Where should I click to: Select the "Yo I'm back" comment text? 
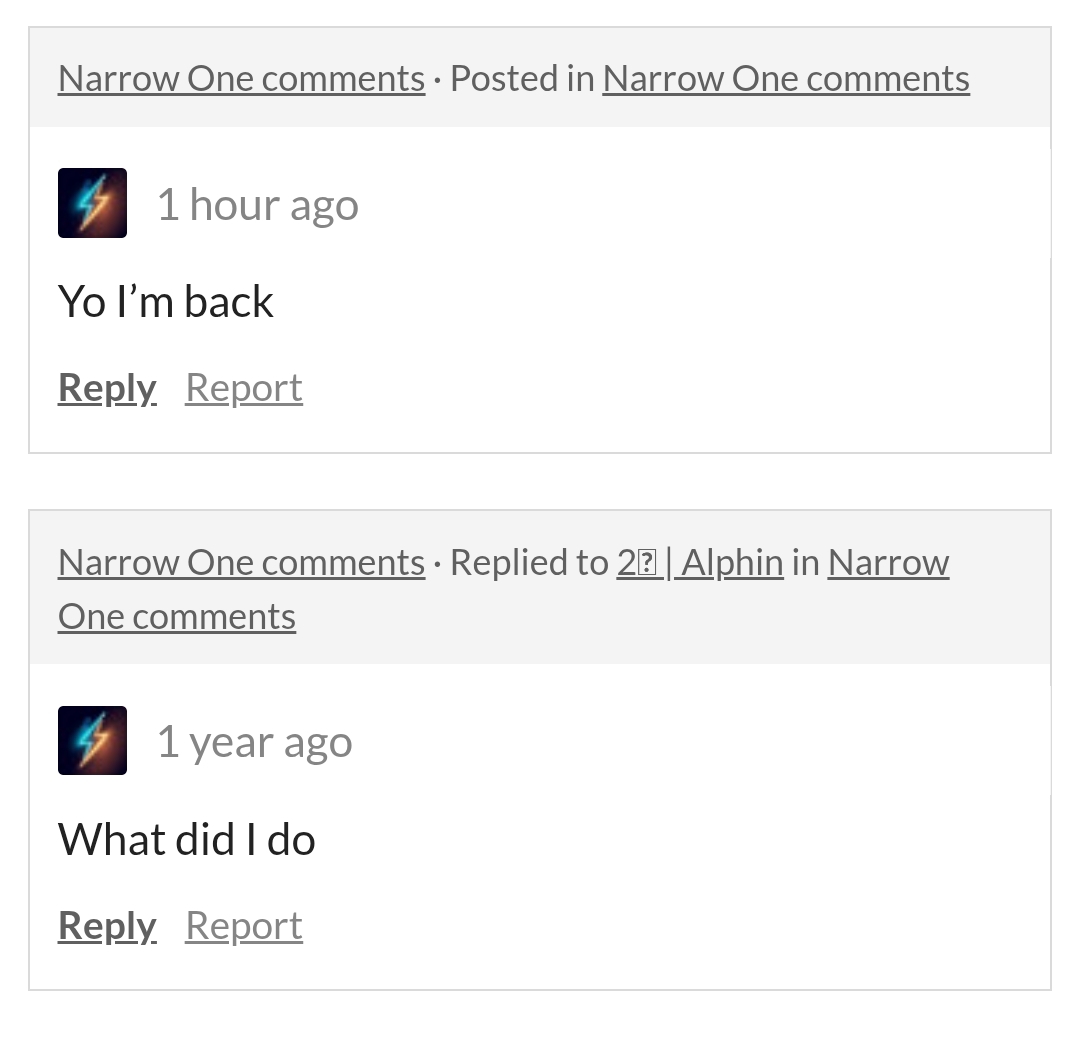(x=166, y=302)
